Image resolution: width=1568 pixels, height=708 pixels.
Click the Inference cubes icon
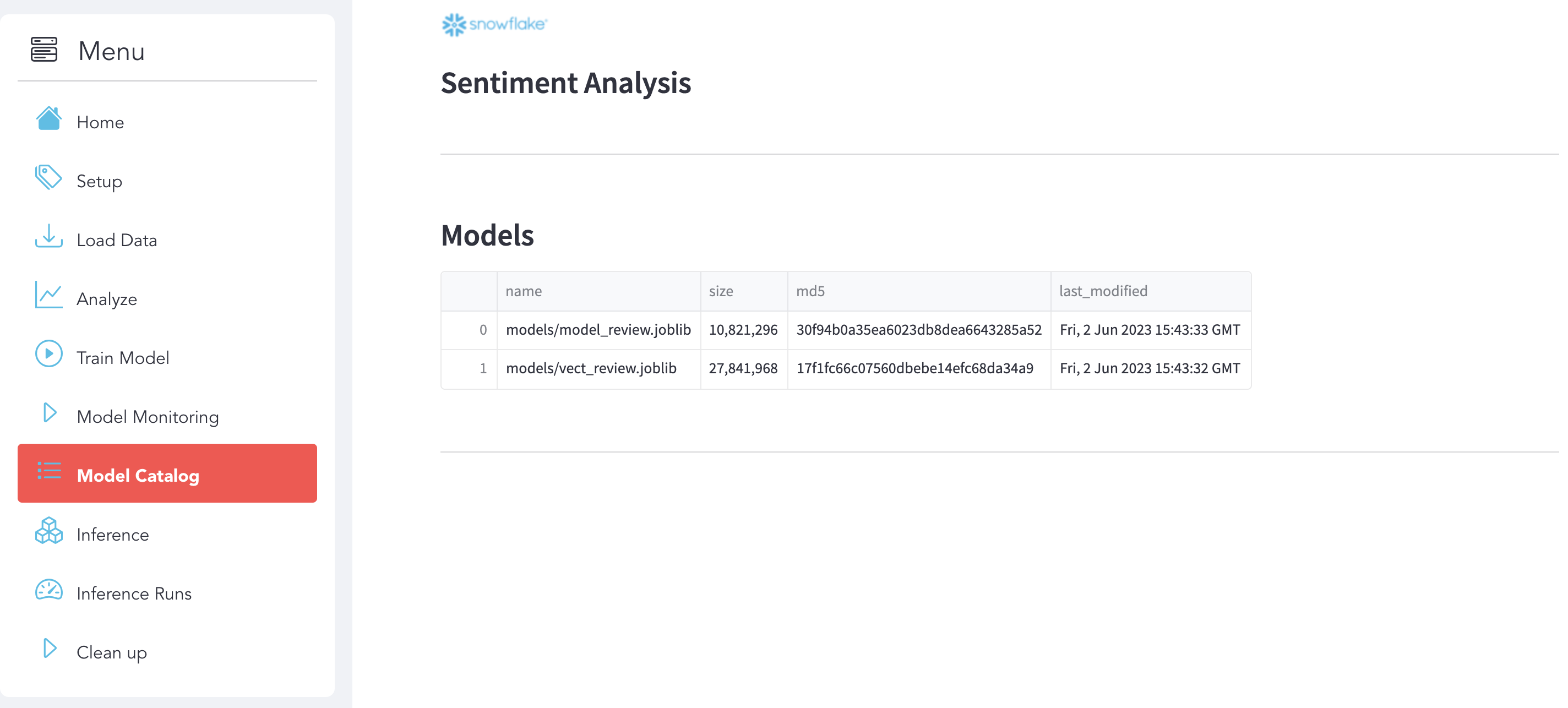point(48,531)
